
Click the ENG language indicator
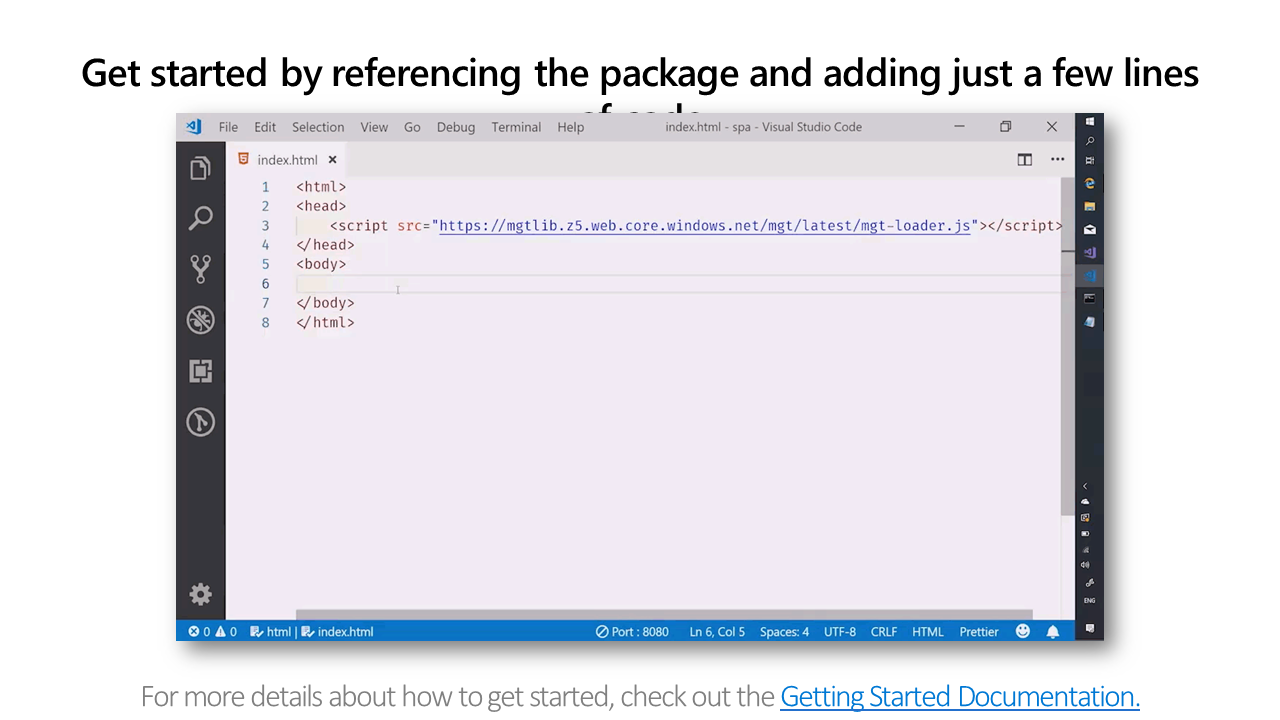[x=1089, y=601]
